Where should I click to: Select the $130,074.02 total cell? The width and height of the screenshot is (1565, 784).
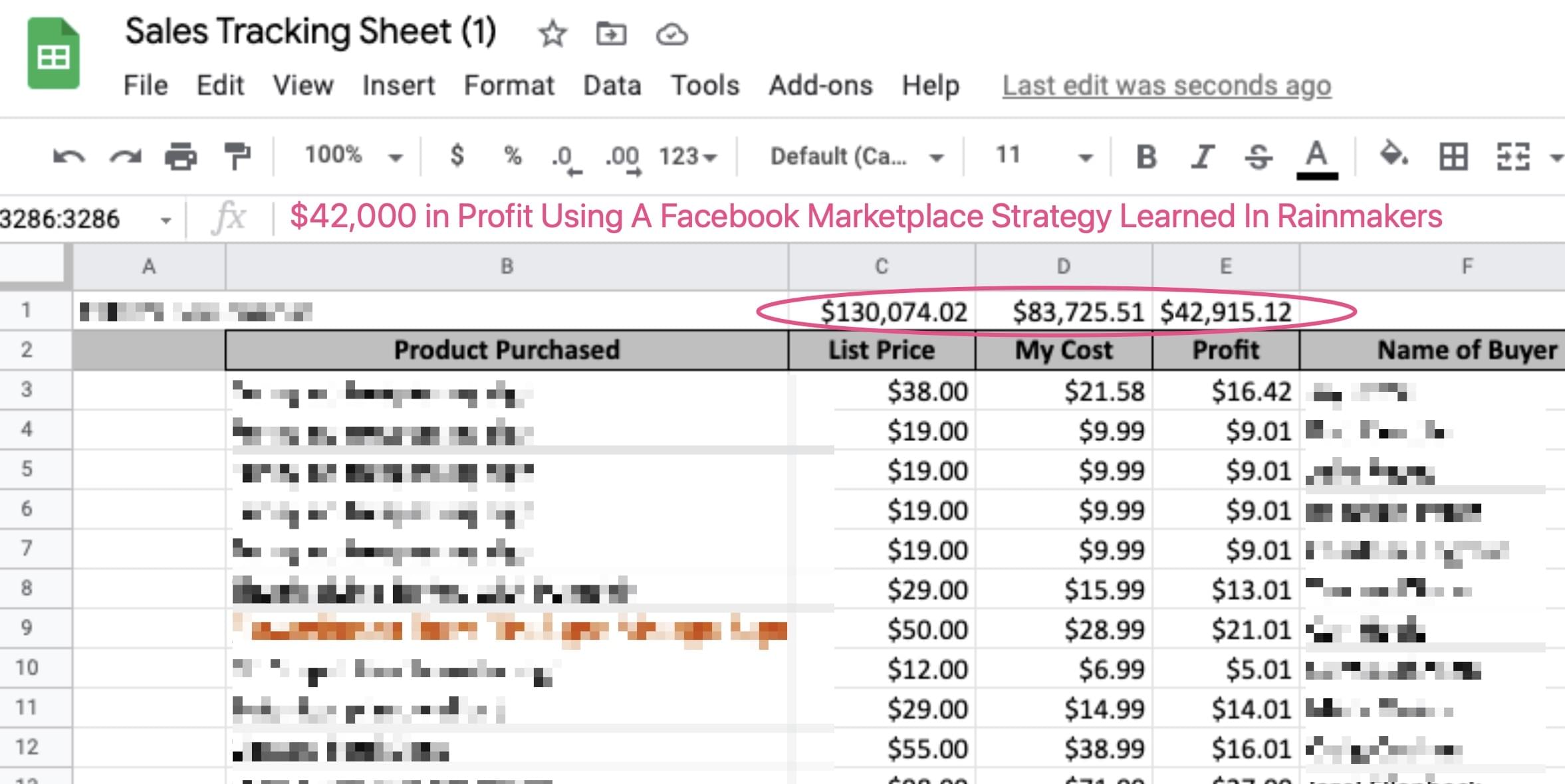coord(882,310)
